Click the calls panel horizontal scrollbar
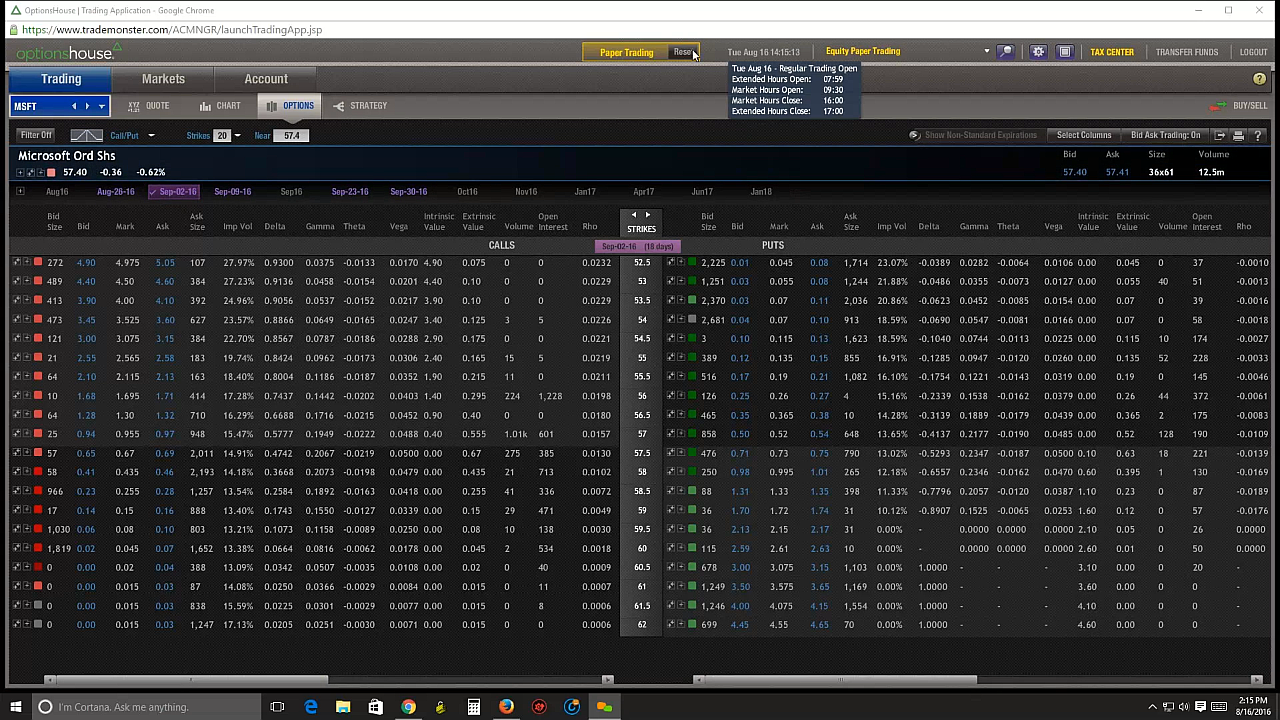 pos(191,680)
